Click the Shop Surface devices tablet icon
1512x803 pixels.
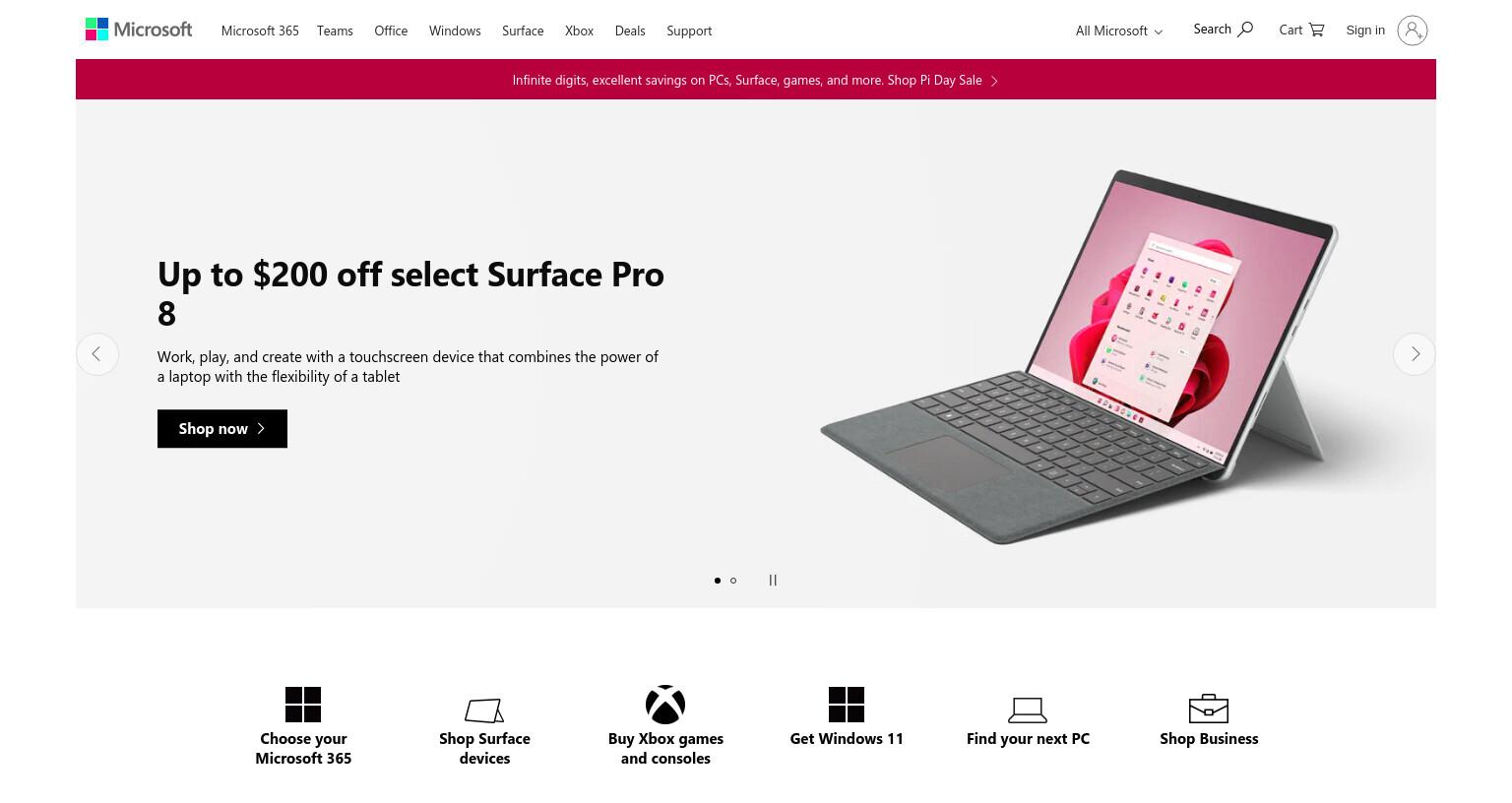pyautogui.click(x=484, y=710)
